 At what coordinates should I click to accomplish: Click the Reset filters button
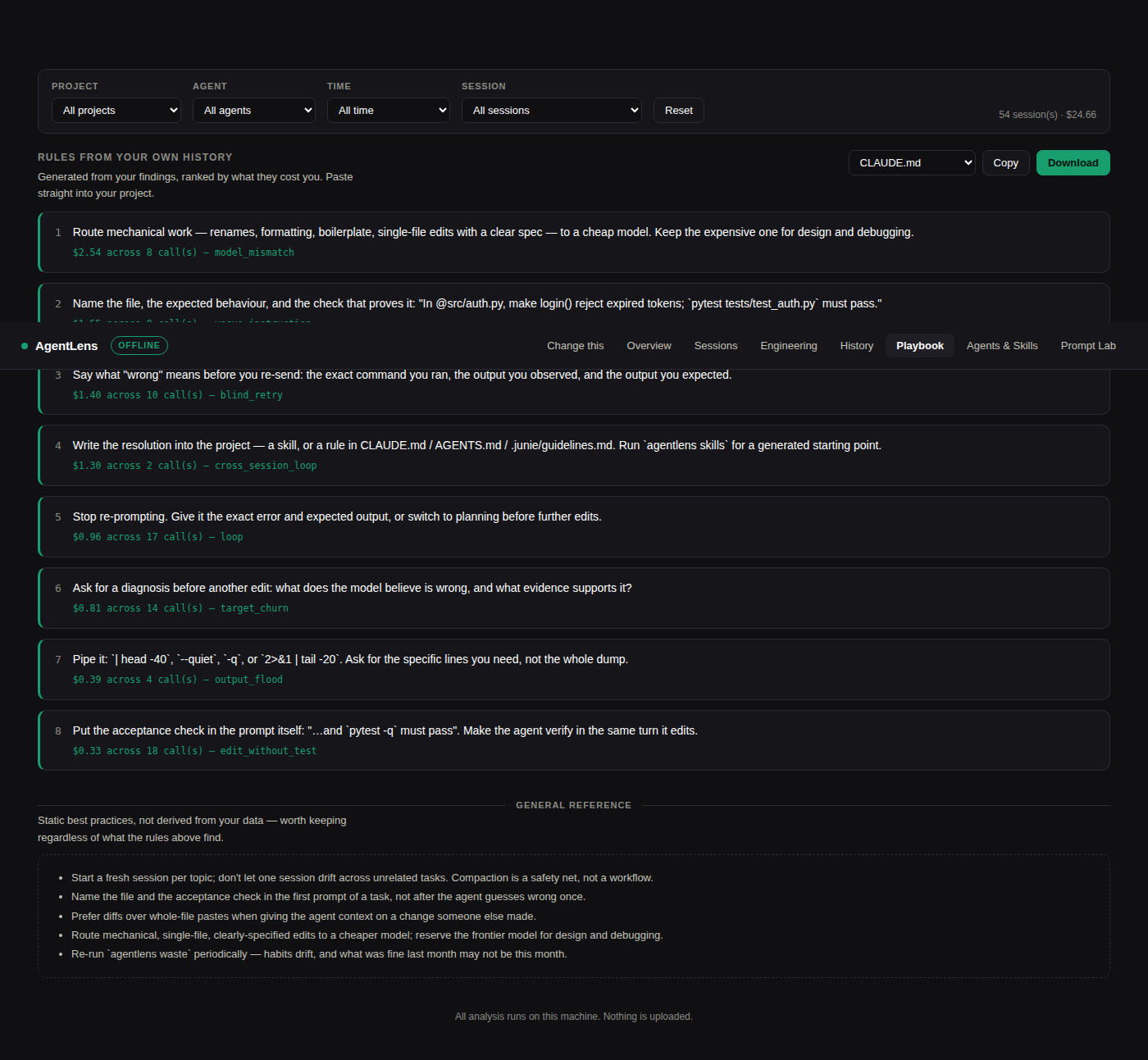click(679, 110)
